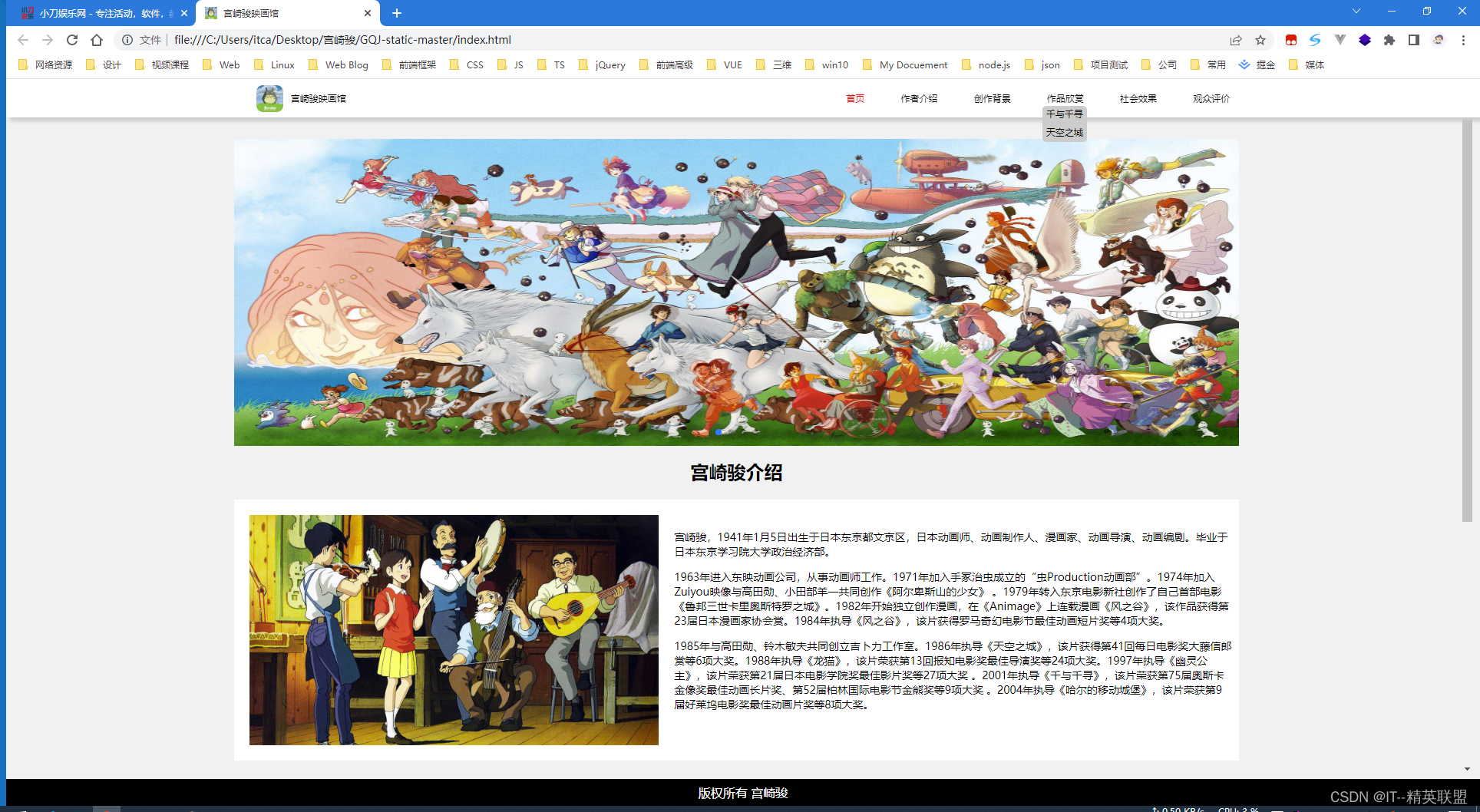The height and width of the screenshot is (812, 1480).
Task: Bookmark this page with star icon
Action: [1260, 40]
